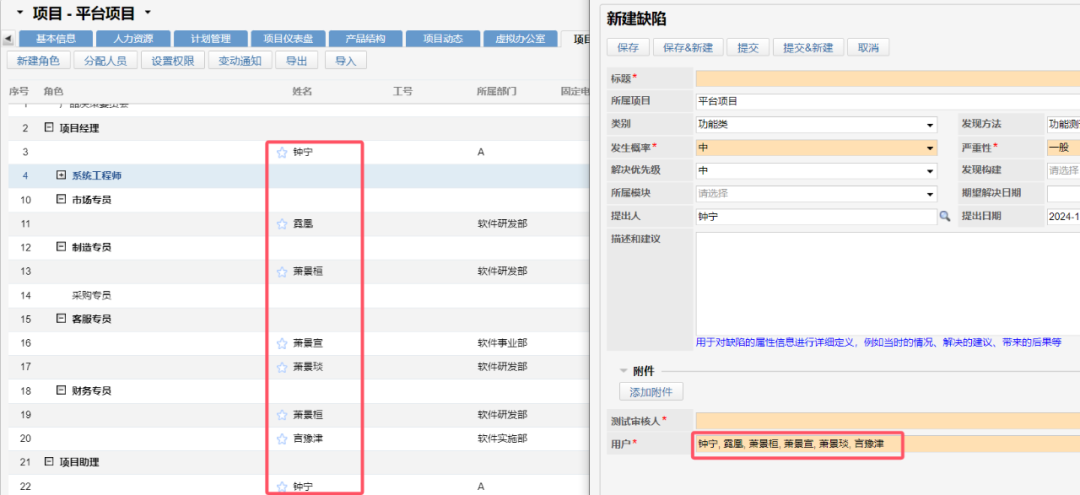Screen dimensions: 1080x495
Task: Click the 变动通知 button
Action: pos(240,61)
